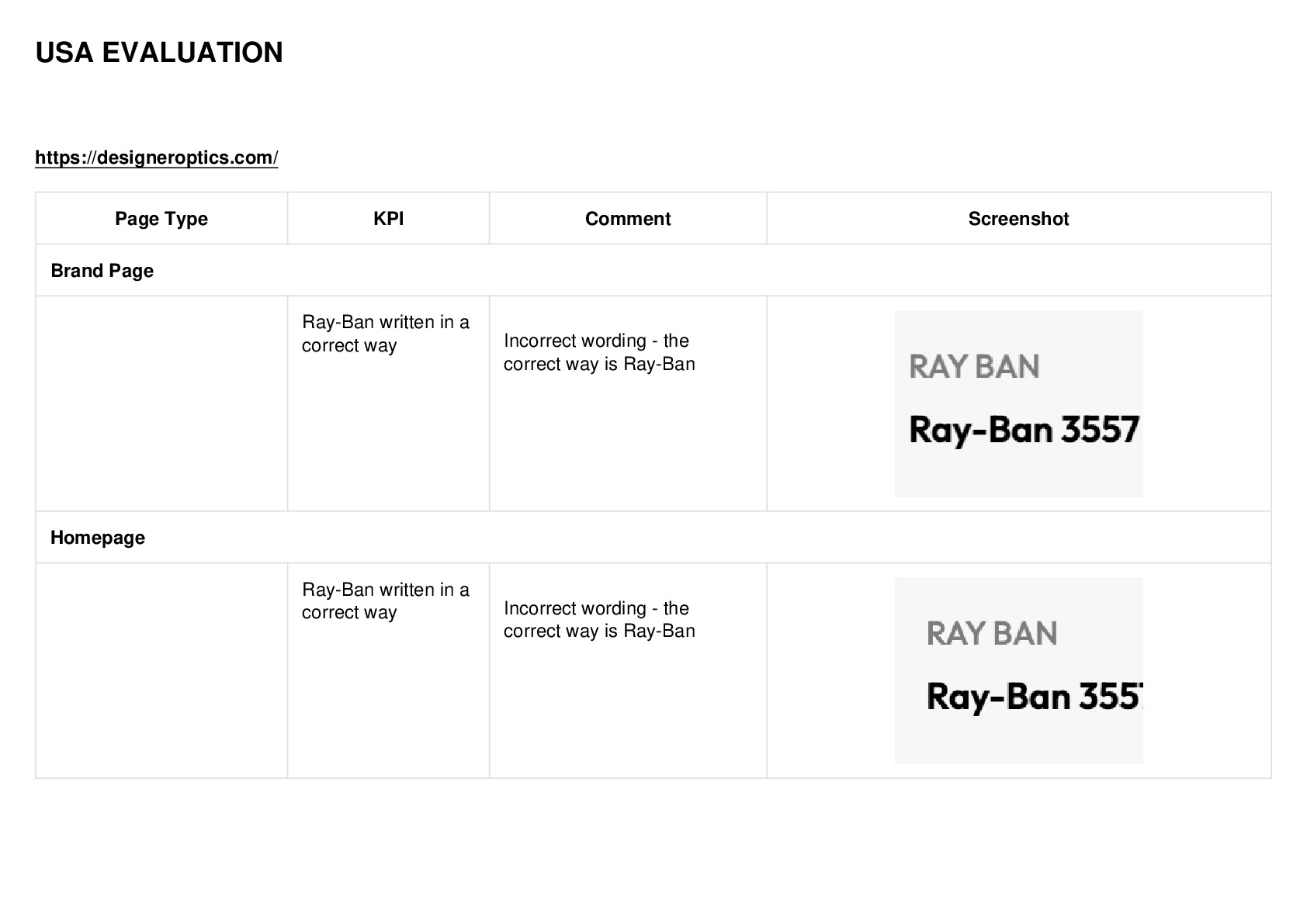Open the designeroptics.com link
Viewport: 1307px width, 924px height.
[x=156, y=157]
